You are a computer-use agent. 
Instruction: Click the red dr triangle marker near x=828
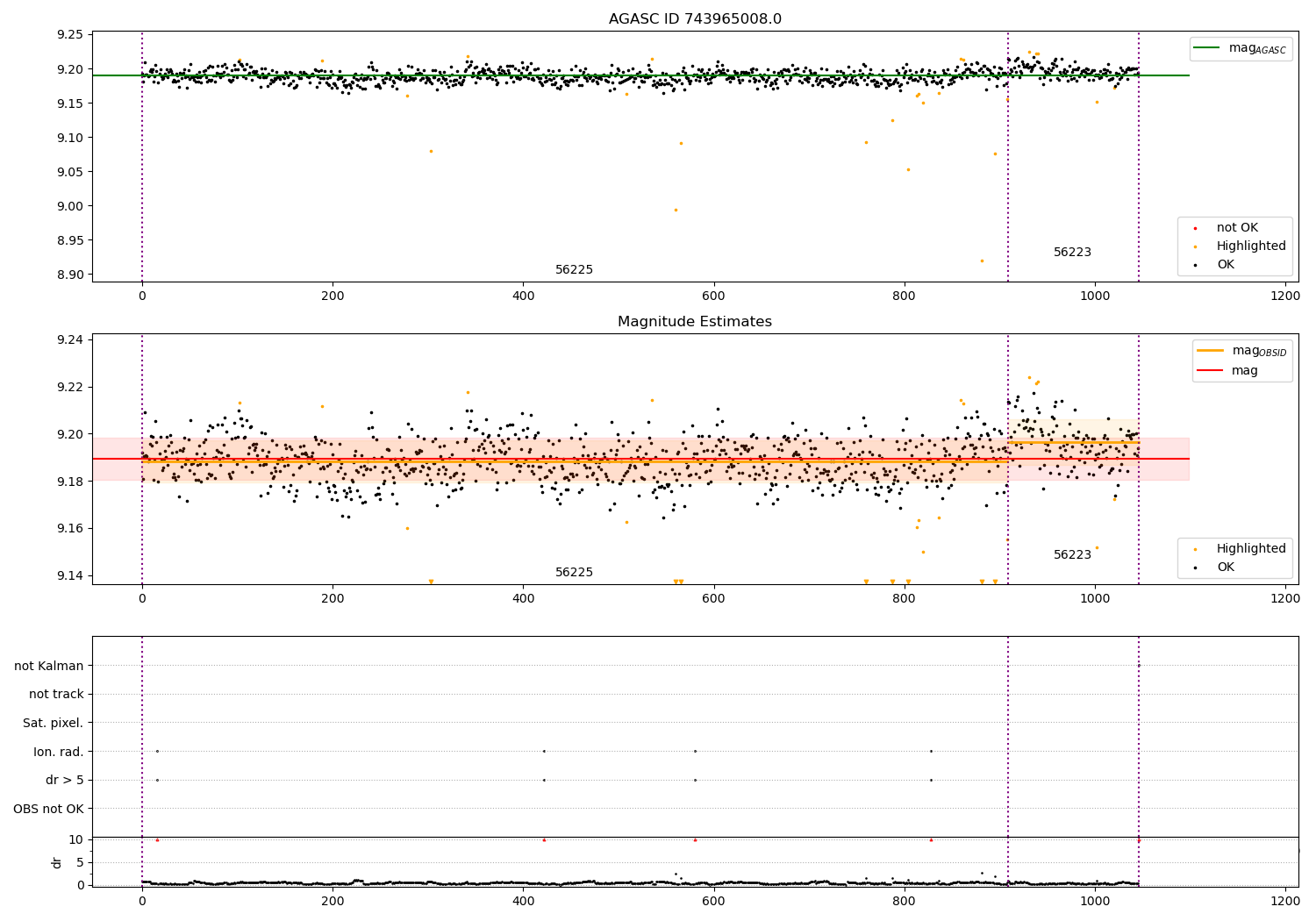coord(931,839)
